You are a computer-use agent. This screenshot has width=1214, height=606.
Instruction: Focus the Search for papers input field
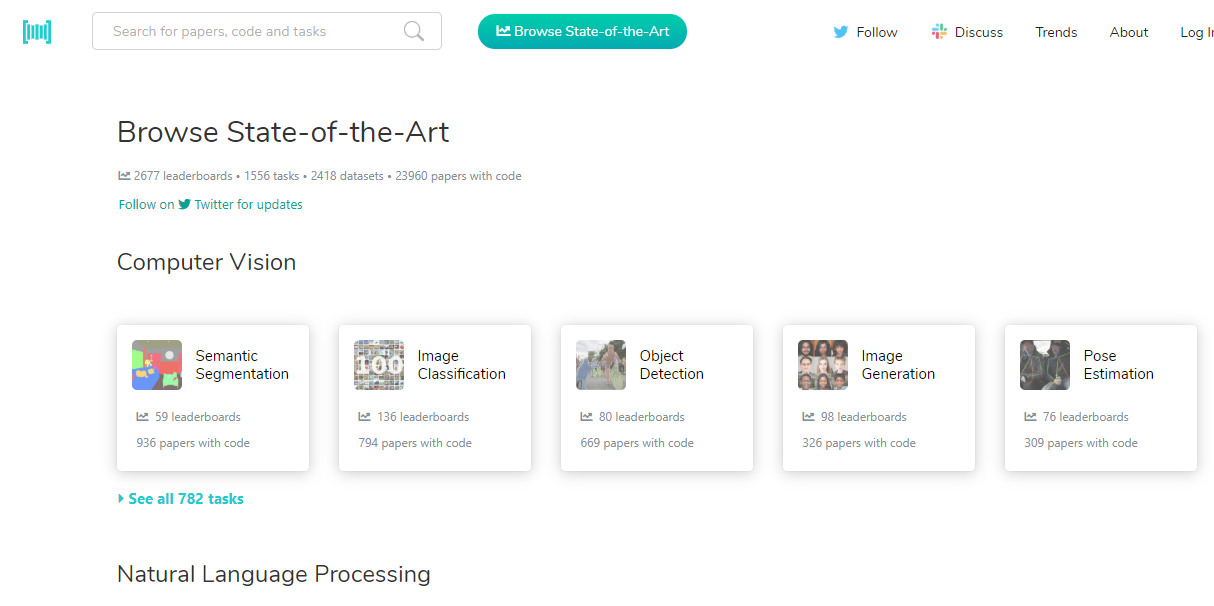(267, 31)
